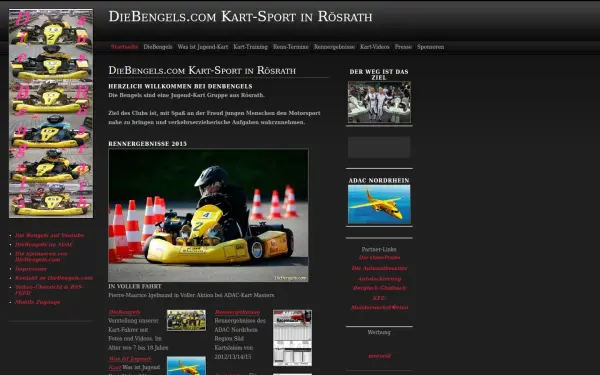Open the red Was ist Jugend-Kart link
The height and width of the screenshot is (375, 600).
(130, 363)
